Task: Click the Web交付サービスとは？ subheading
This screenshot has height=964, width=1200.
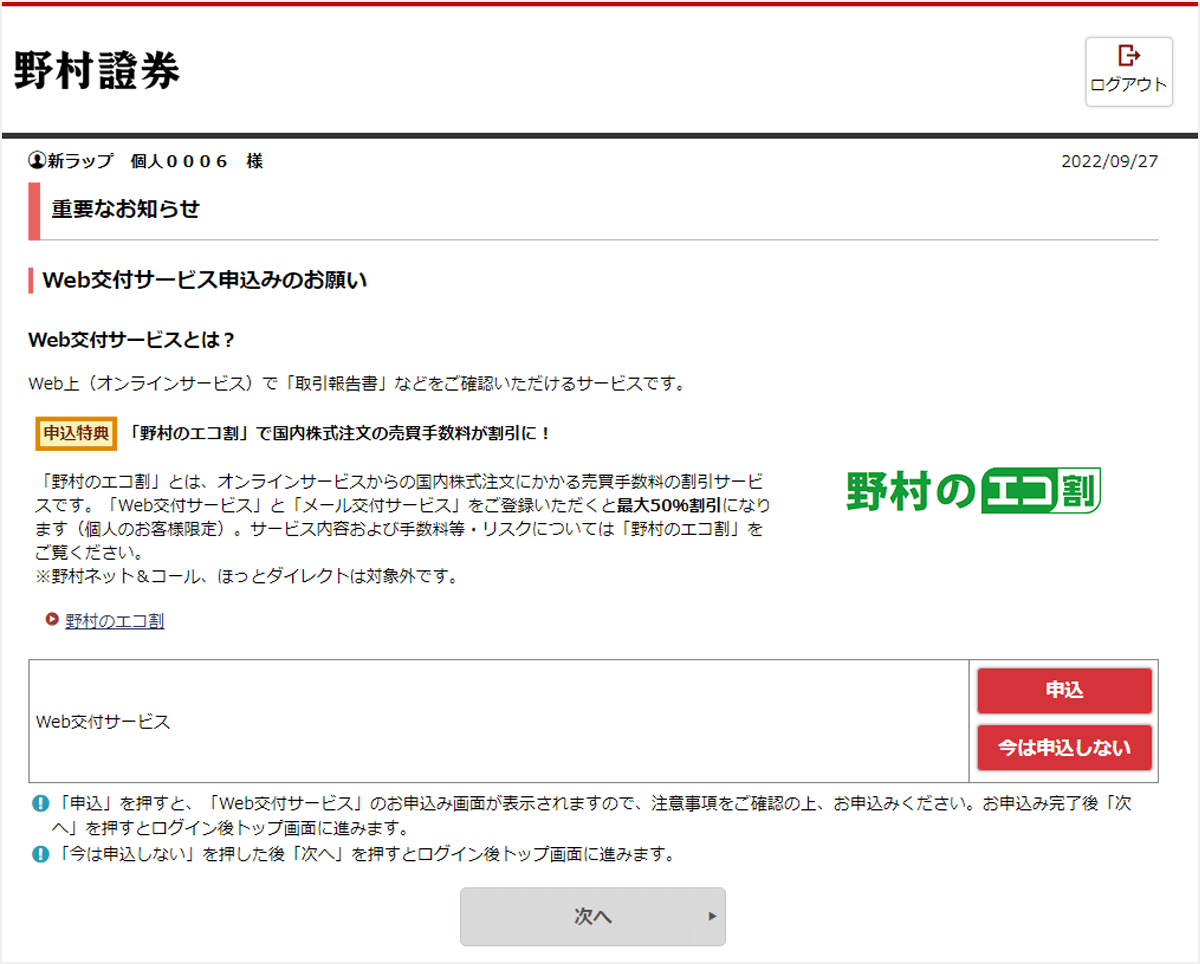Action: click(132, 340)
